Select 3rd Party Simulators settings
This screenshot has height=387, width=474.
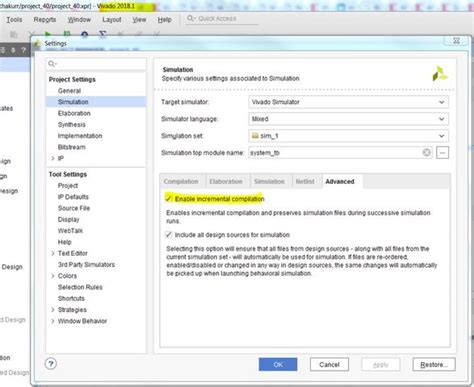86,265
